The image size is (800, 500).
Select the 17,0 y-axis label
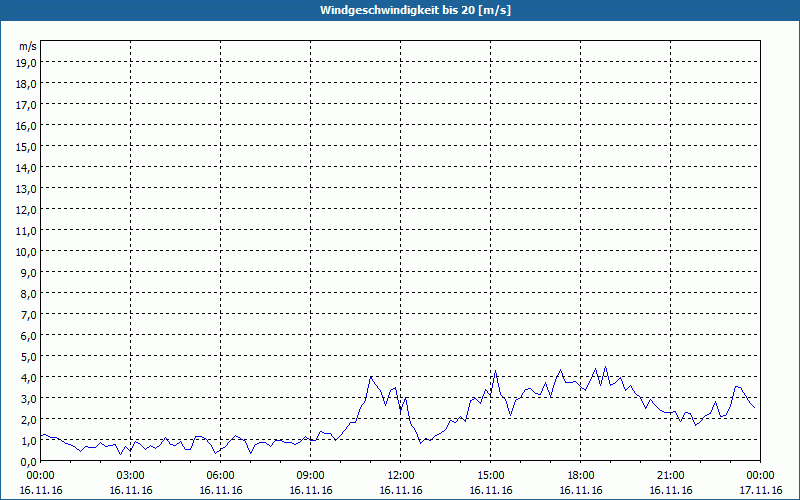point(27,105)
